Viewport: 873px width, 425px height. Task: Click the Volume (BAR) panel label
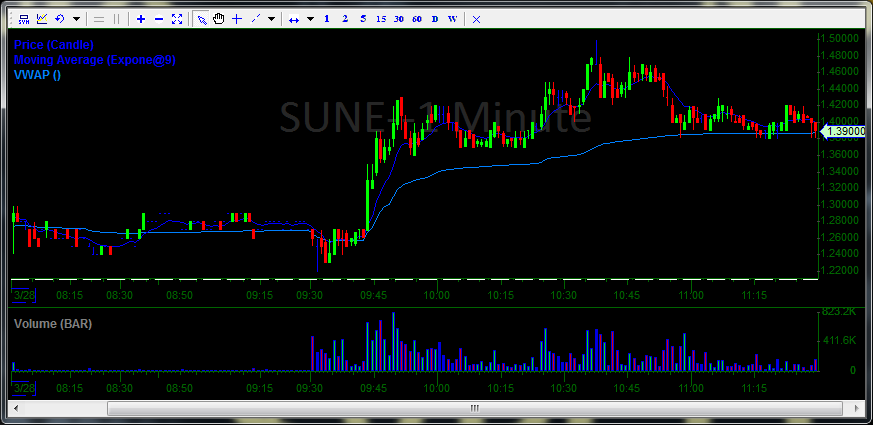pyautogui.click(x=53, y=324)
